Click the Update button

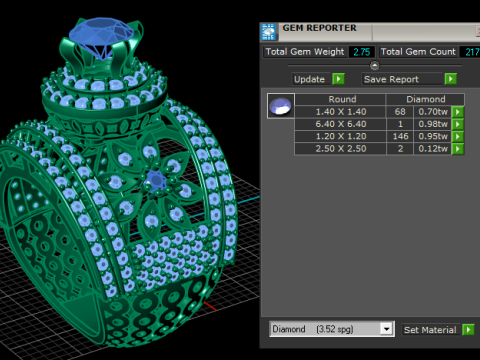tap(311, 79)
